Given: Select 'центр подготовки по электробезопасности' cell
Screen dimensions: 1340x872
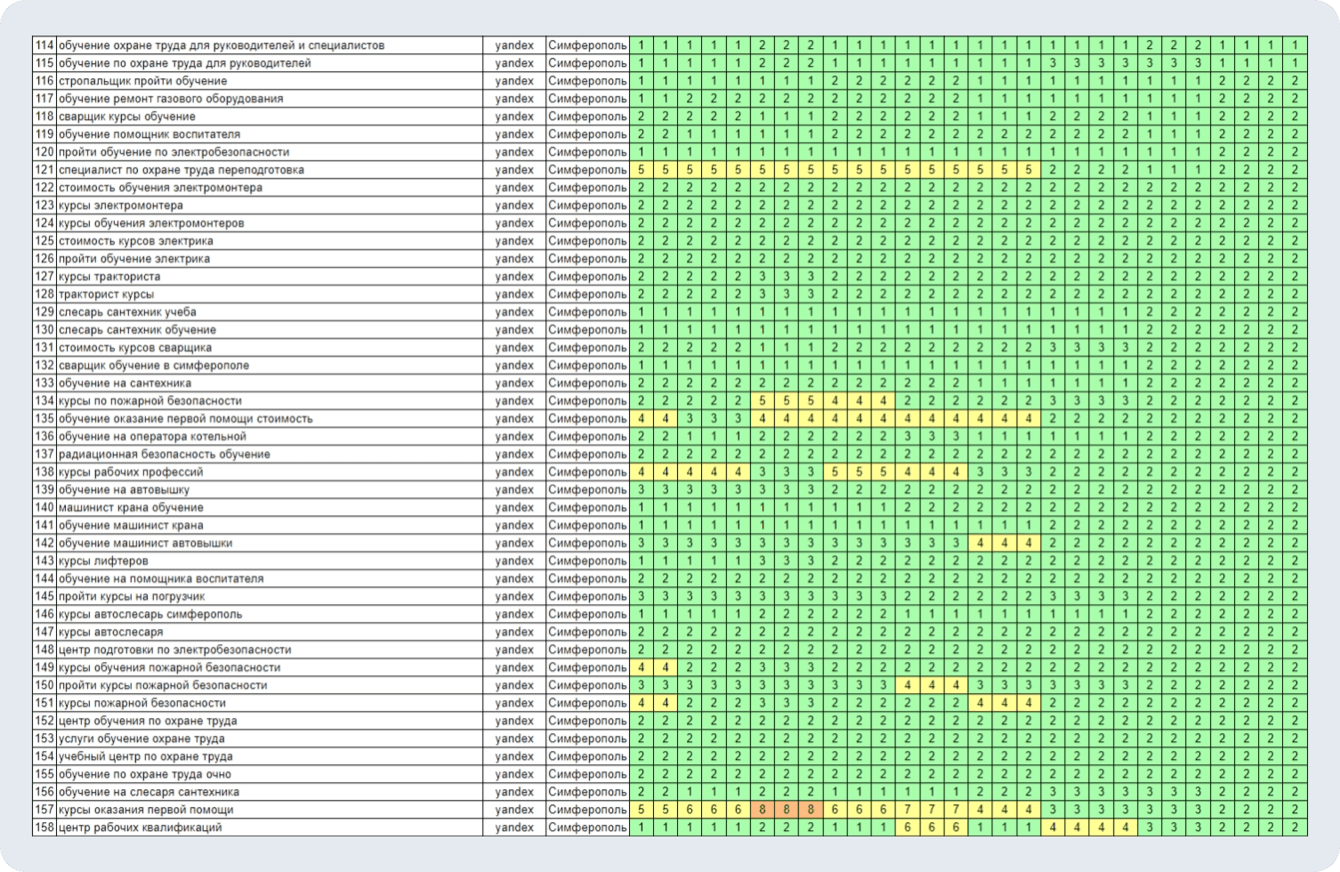Looking at the screenshot, I should (269, 651).
